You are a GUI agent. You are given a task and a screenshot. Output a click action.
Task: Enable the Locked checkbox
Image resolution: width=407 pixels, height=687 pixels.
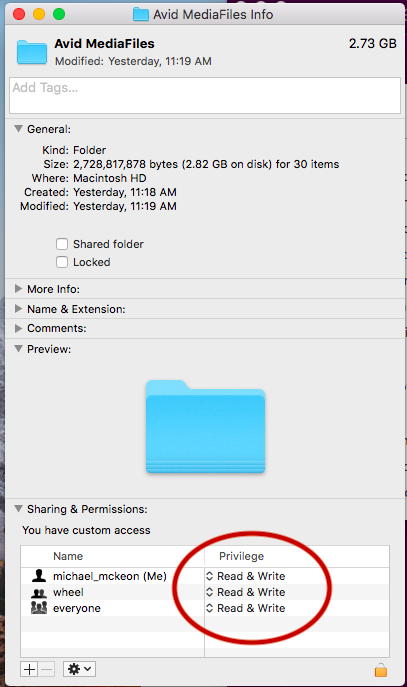pos(62,262)
